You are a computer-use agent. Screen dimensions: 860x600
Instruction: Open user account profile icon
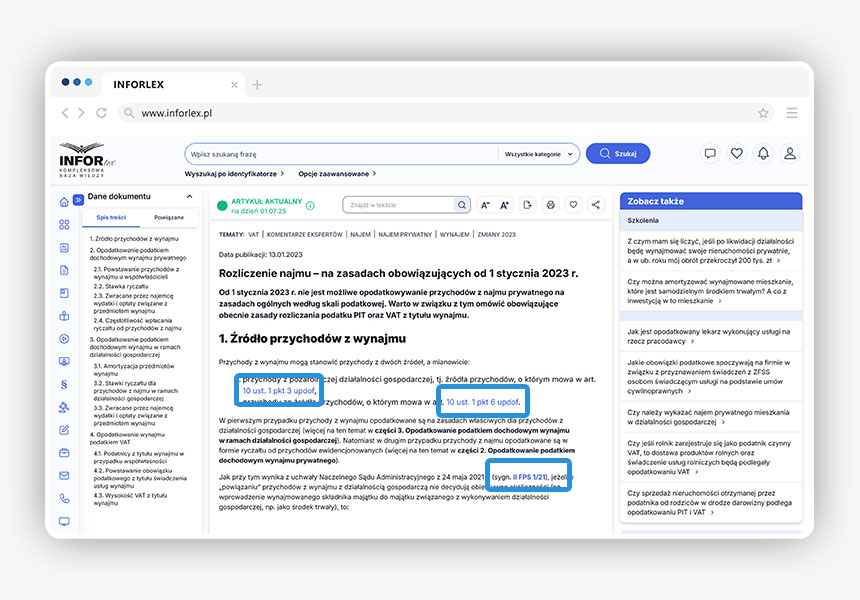pos(790,154)
